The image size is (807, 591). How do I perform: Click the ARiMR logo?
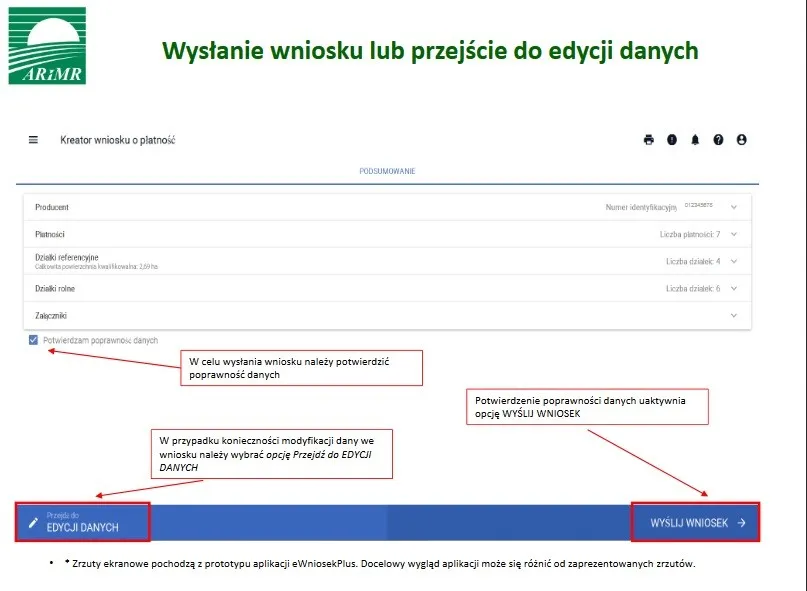point(45,45)
